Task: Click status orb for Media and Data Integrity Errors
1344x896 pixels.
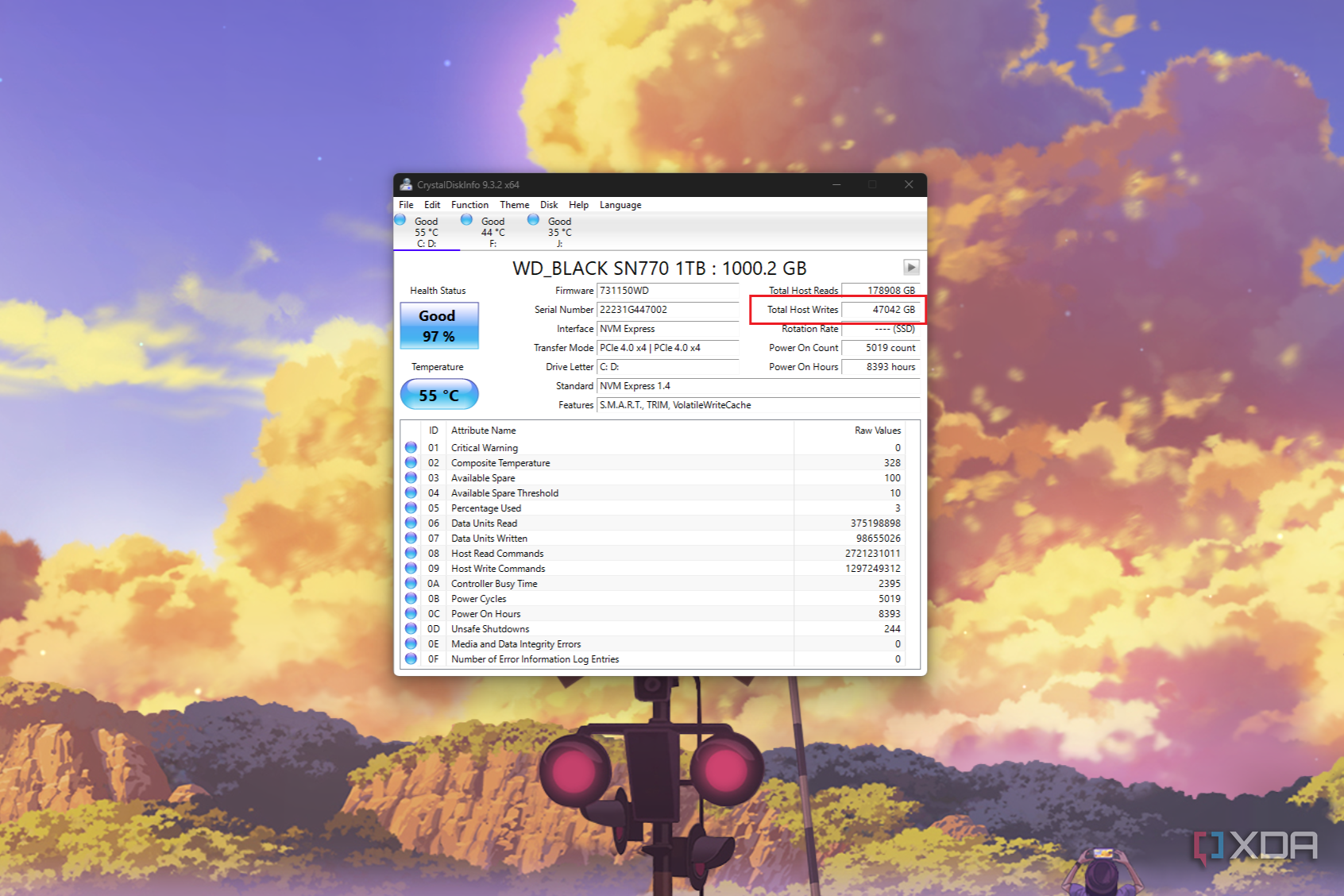Action: tap(411, 643)
